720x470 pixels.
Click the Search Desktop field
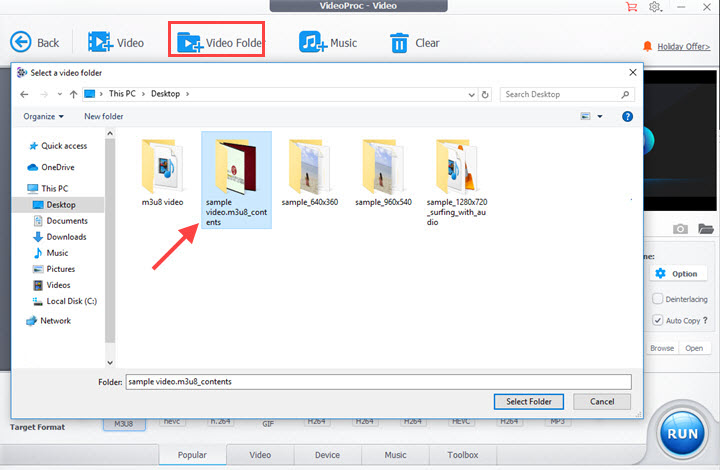tap(567, 94)
